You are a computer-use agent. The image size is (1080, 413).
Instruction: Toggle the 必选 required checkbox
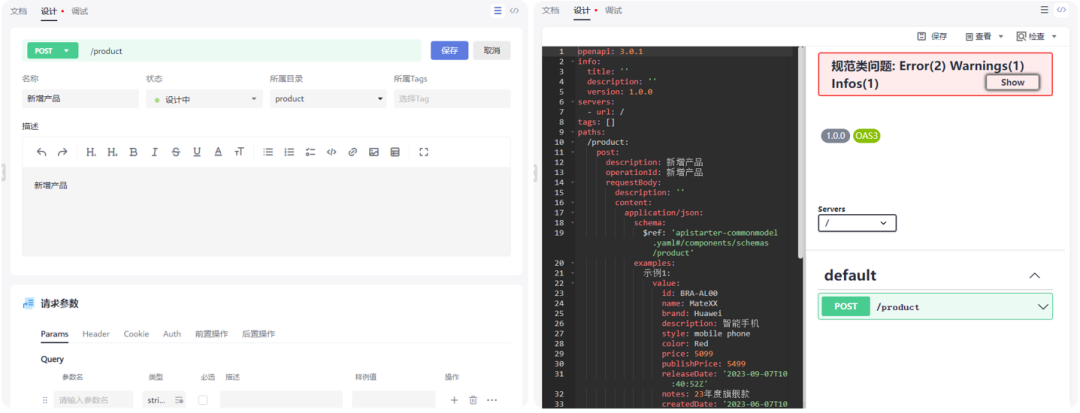pyautogui.click(x=203, y=400)
